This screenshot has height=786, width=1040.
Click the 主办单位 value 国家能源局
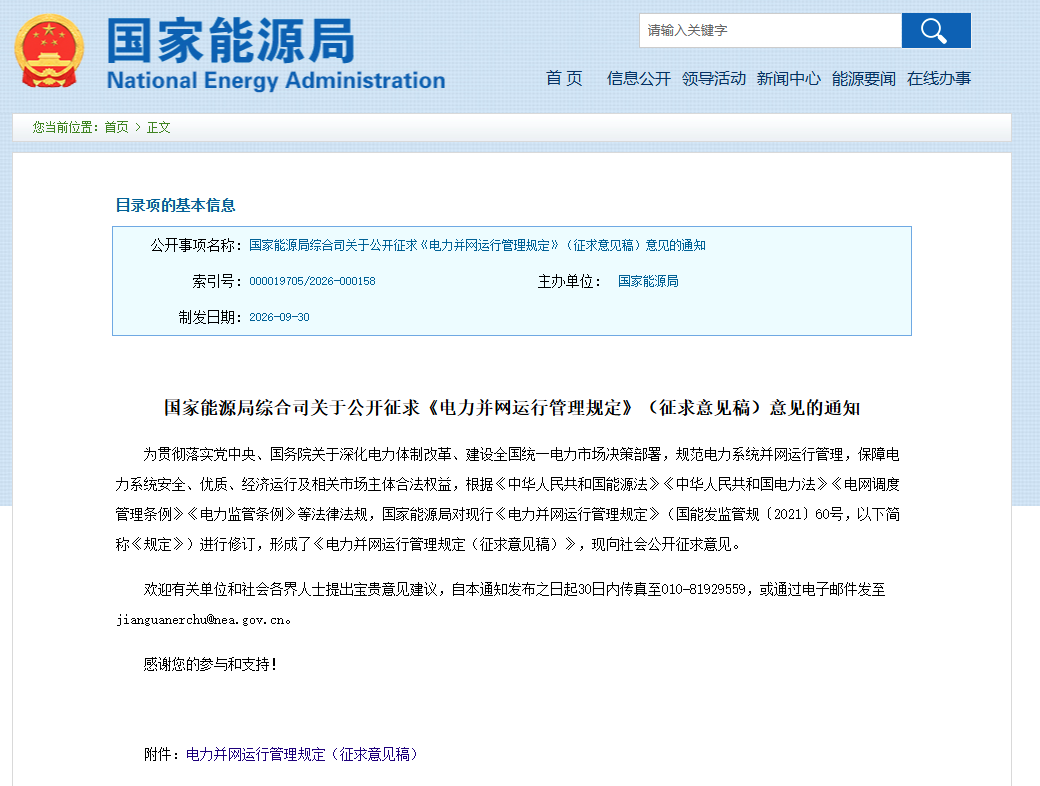point(648,281)
